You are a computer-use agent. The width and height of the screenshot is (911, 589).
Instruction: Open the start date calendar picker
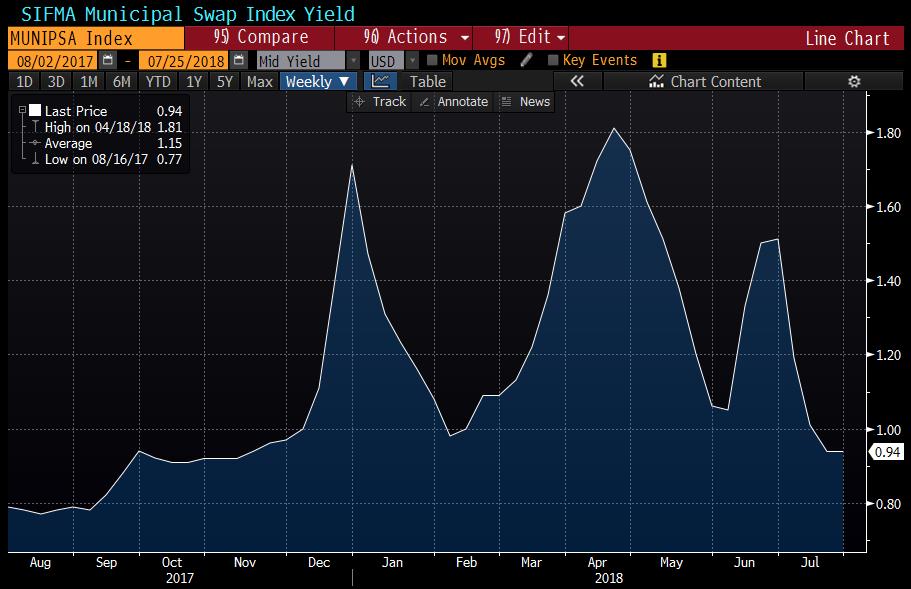point(108,61)
